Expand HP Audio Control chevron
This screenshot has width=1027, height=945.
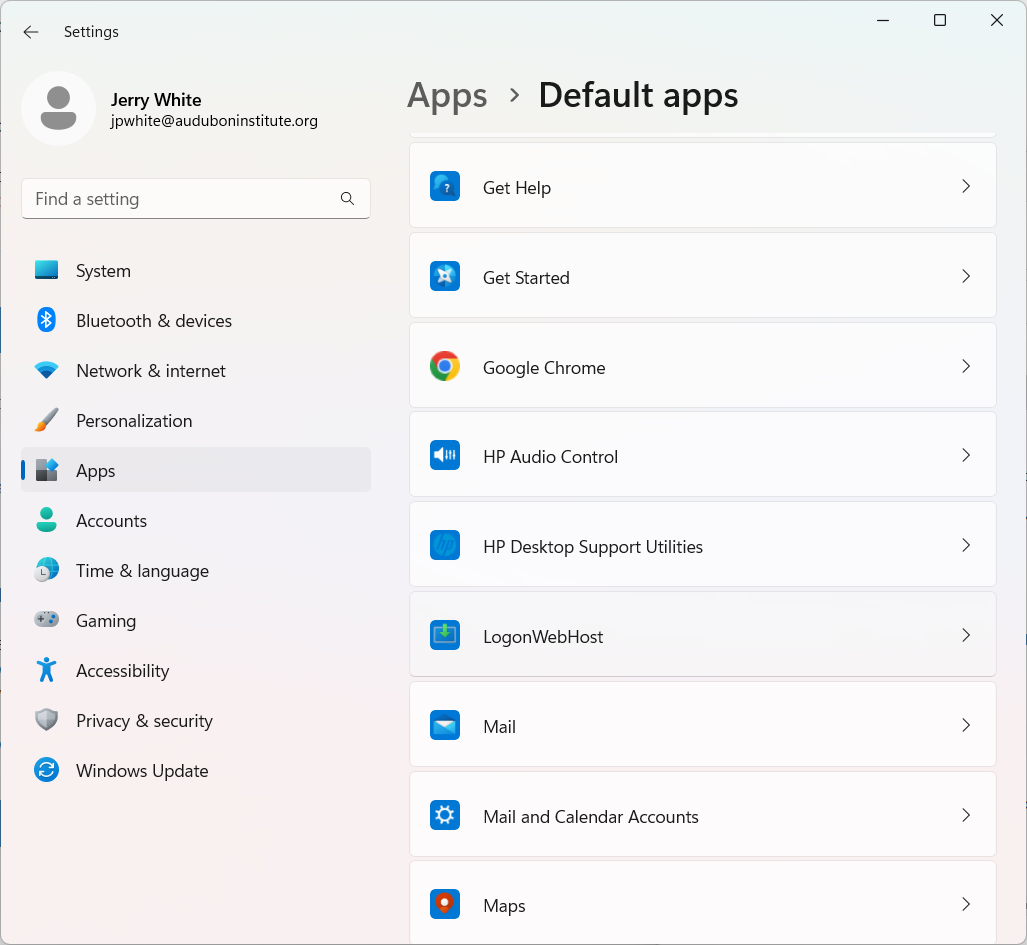pyautogui.click(x=966, y=455)
